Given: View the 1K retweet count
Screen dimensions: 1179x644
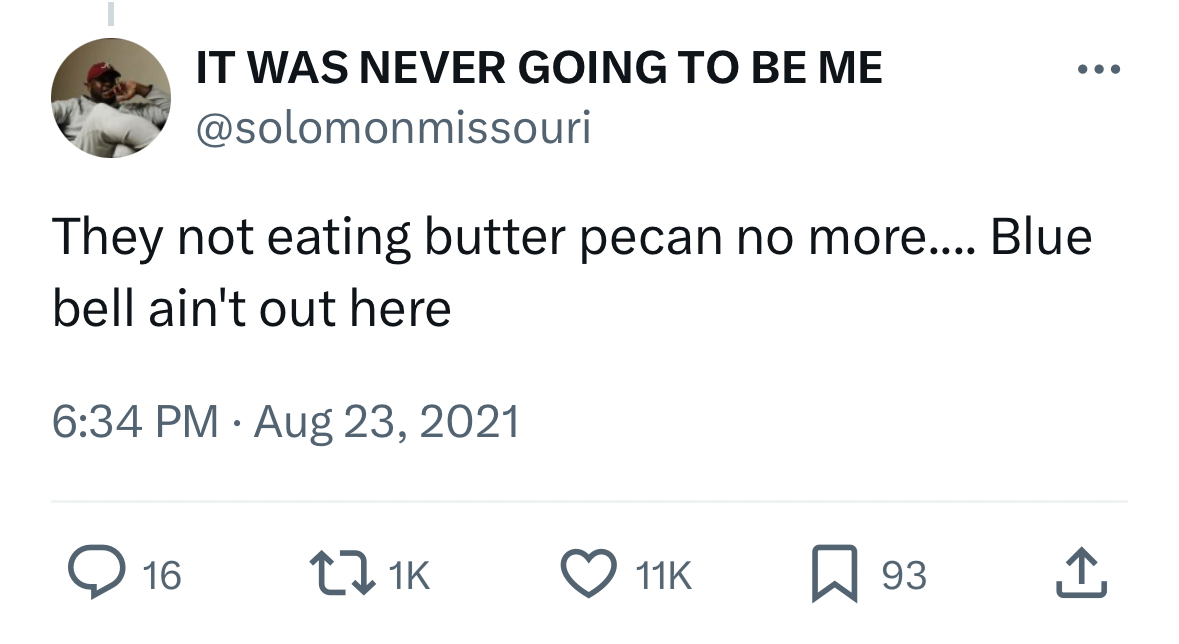Looking at the screenshot, I should point(408,576).
